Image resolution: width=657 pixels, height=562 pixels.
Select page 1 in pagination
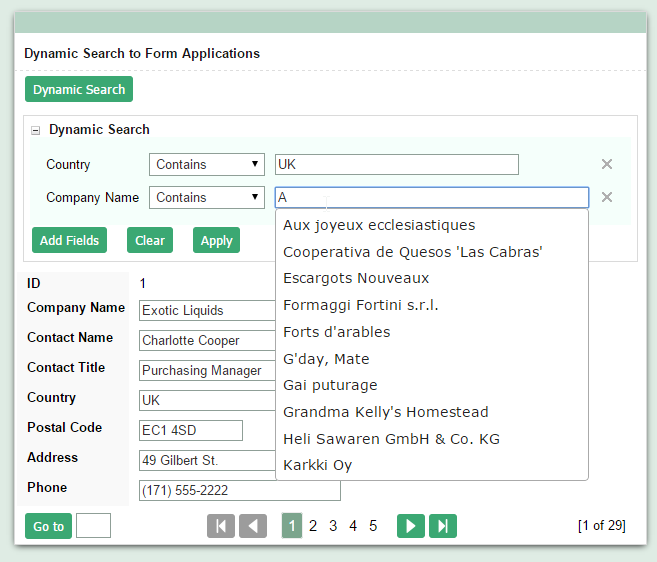tap(292, 526)
